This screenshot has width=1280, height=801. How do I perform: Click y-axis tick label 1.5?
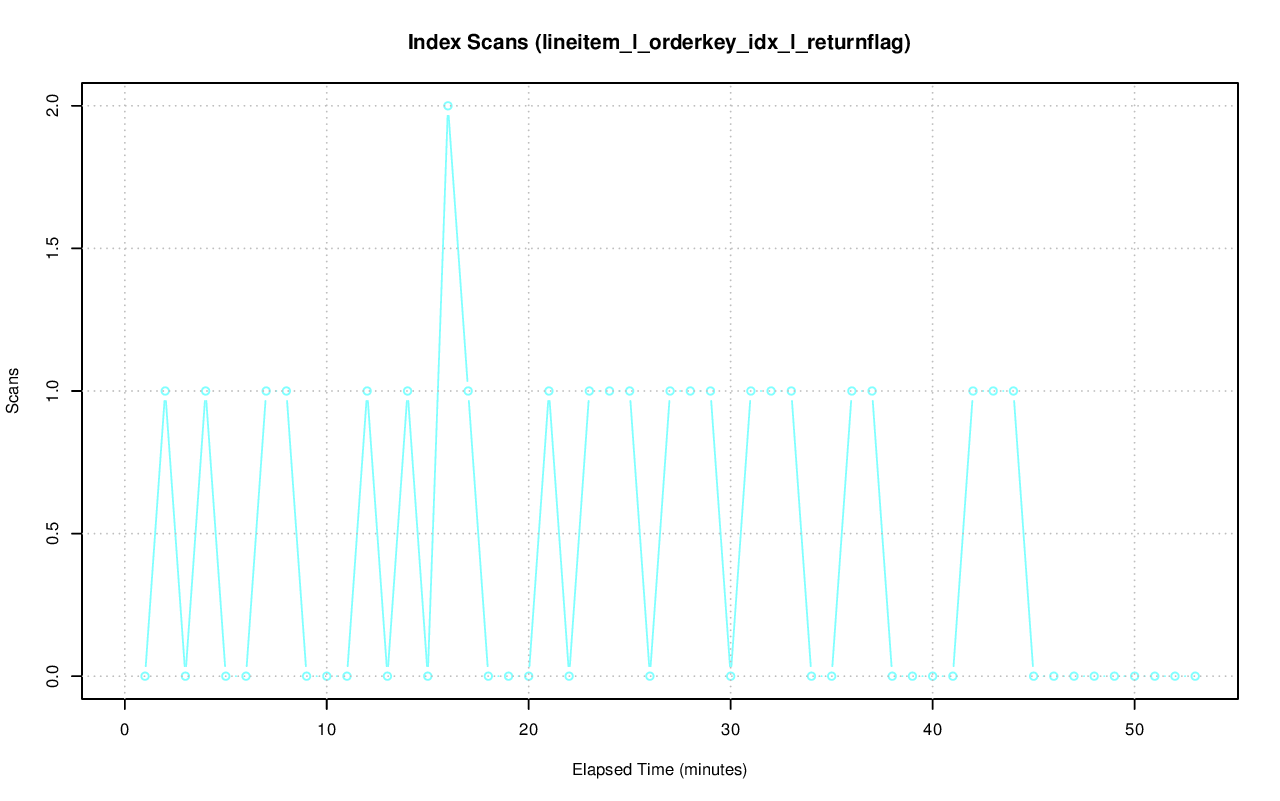52,248
